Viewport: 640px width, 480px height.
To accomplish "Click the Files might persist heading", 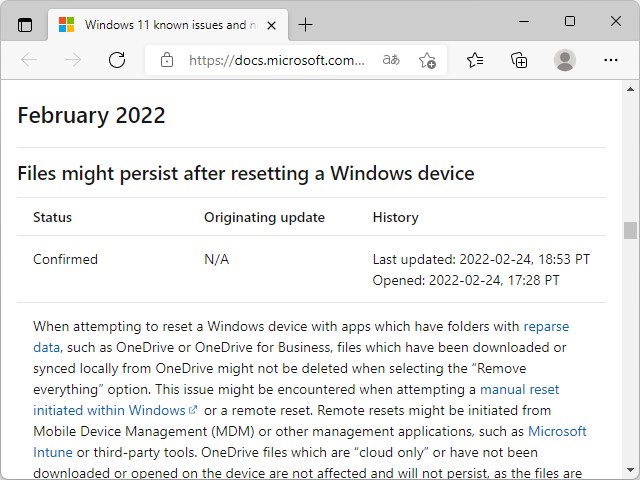I will click(x=246, y=173).
